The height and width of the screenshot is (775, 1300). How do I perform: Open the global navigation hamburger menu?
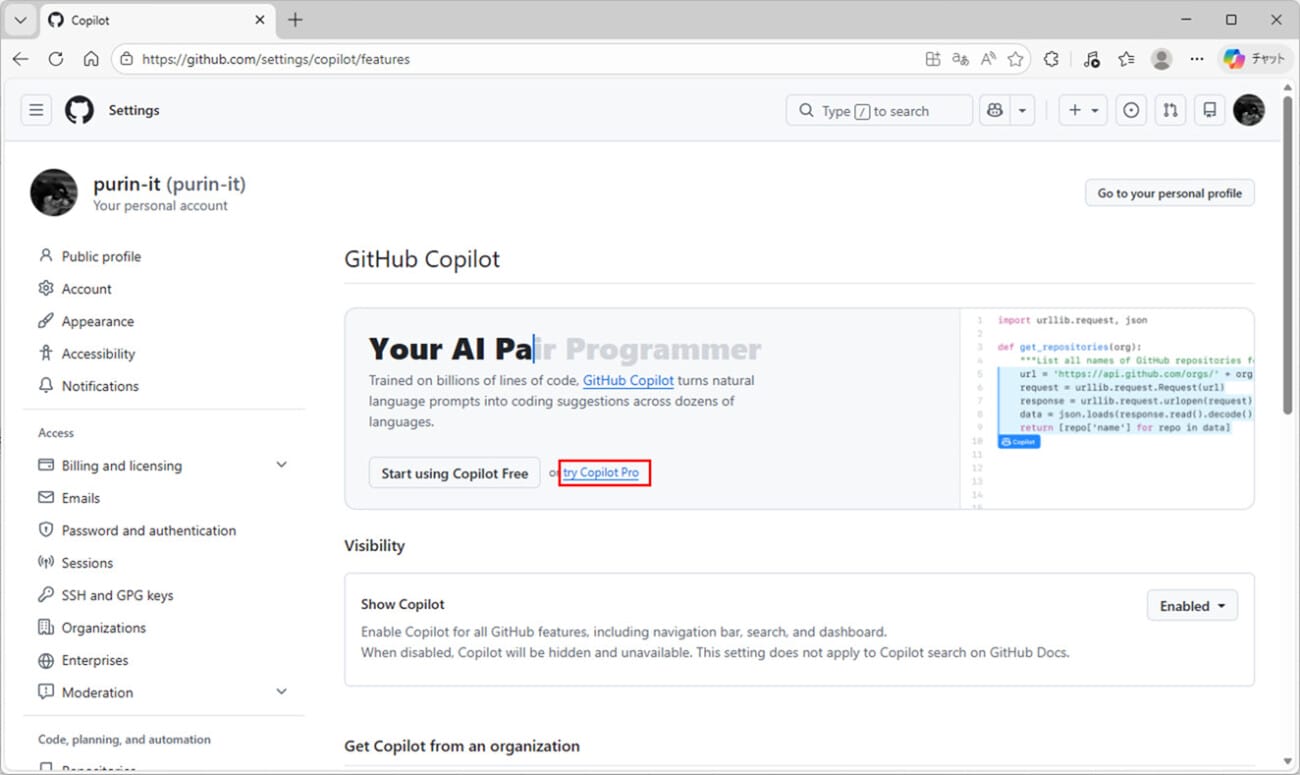click(x=36, y=110)
